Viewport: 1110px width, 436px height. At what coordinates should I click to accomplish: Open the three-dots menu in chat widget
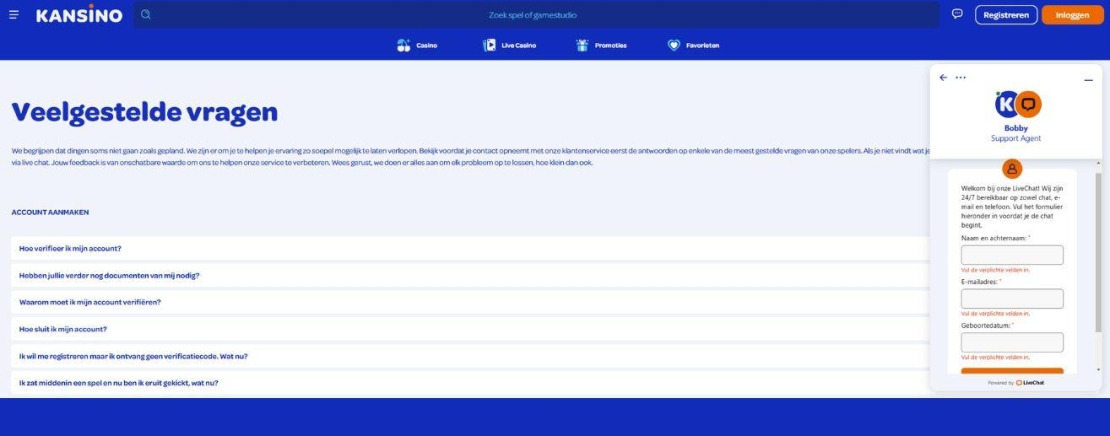click(961, 78)
